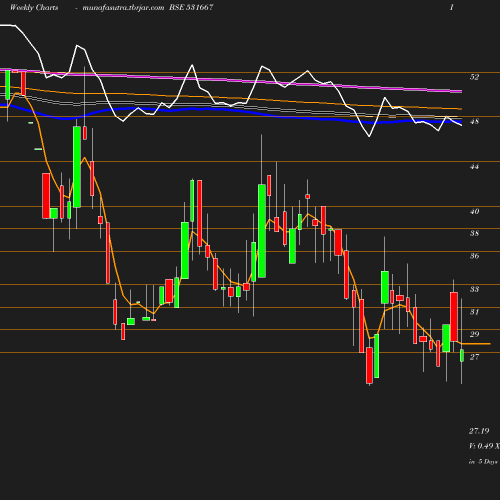
Task: Click the price axis label 44
Action: 474,166
